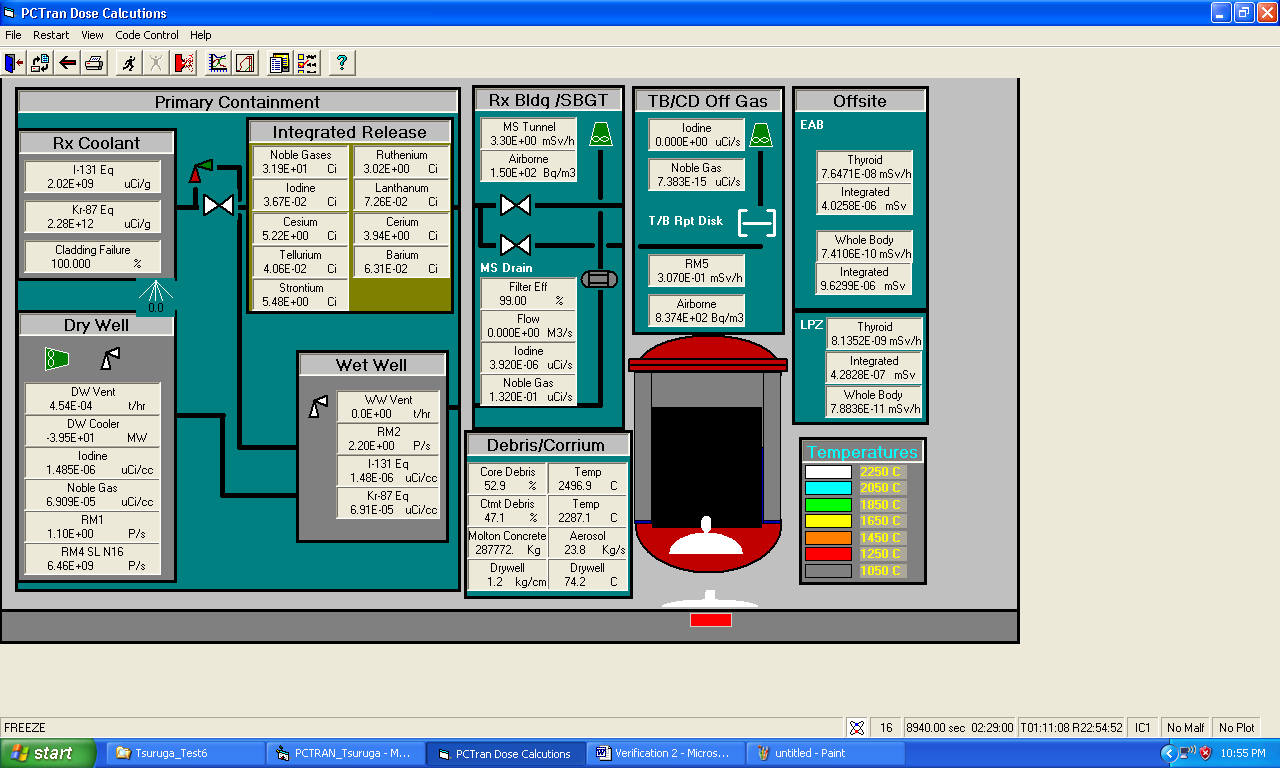Click the Cladding Failure 100.000 % value

(92, 257)
